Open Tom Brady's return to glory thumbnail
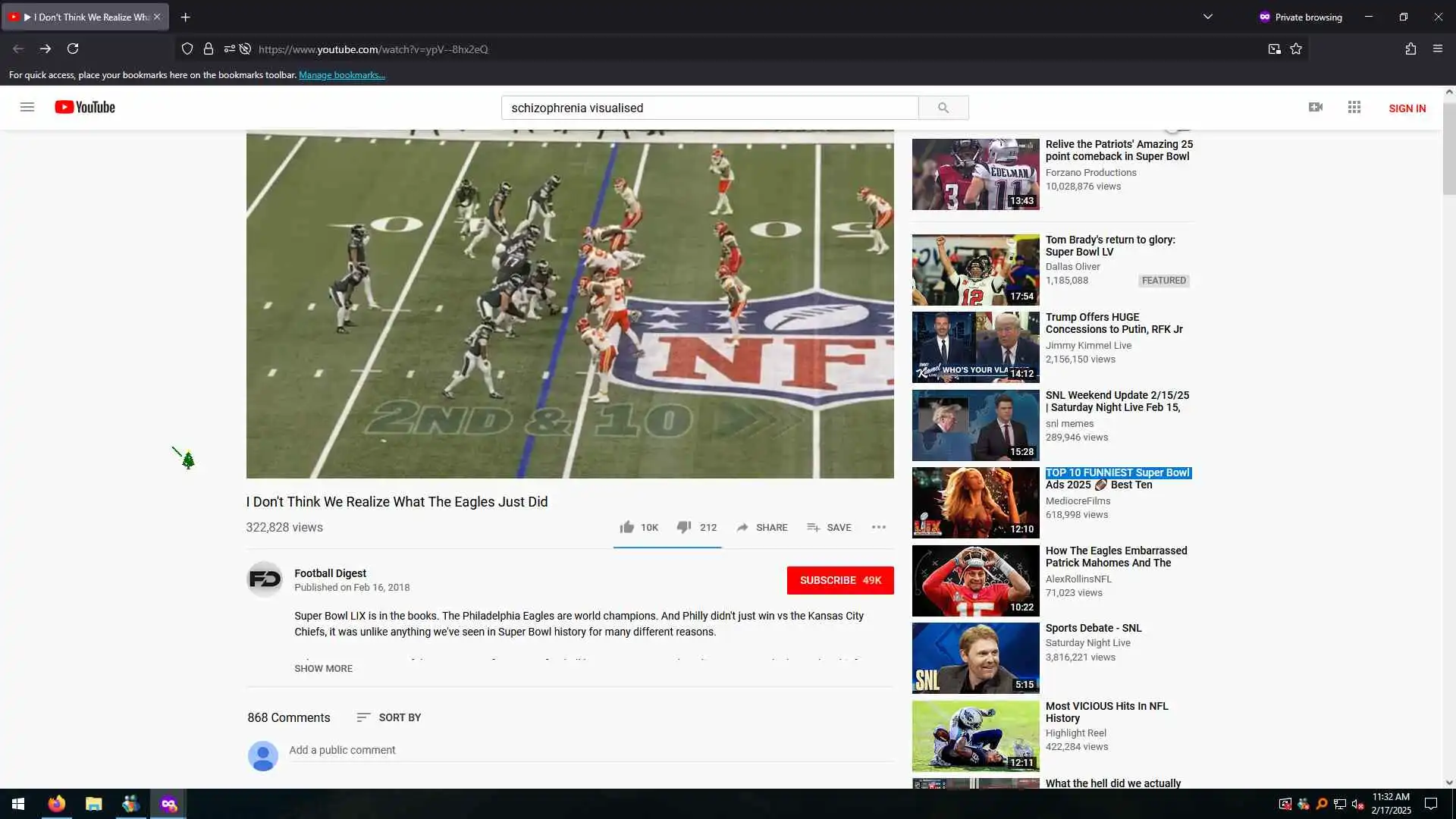The width and height of the screenshot is (1456, 819). (x=975, y=269)
